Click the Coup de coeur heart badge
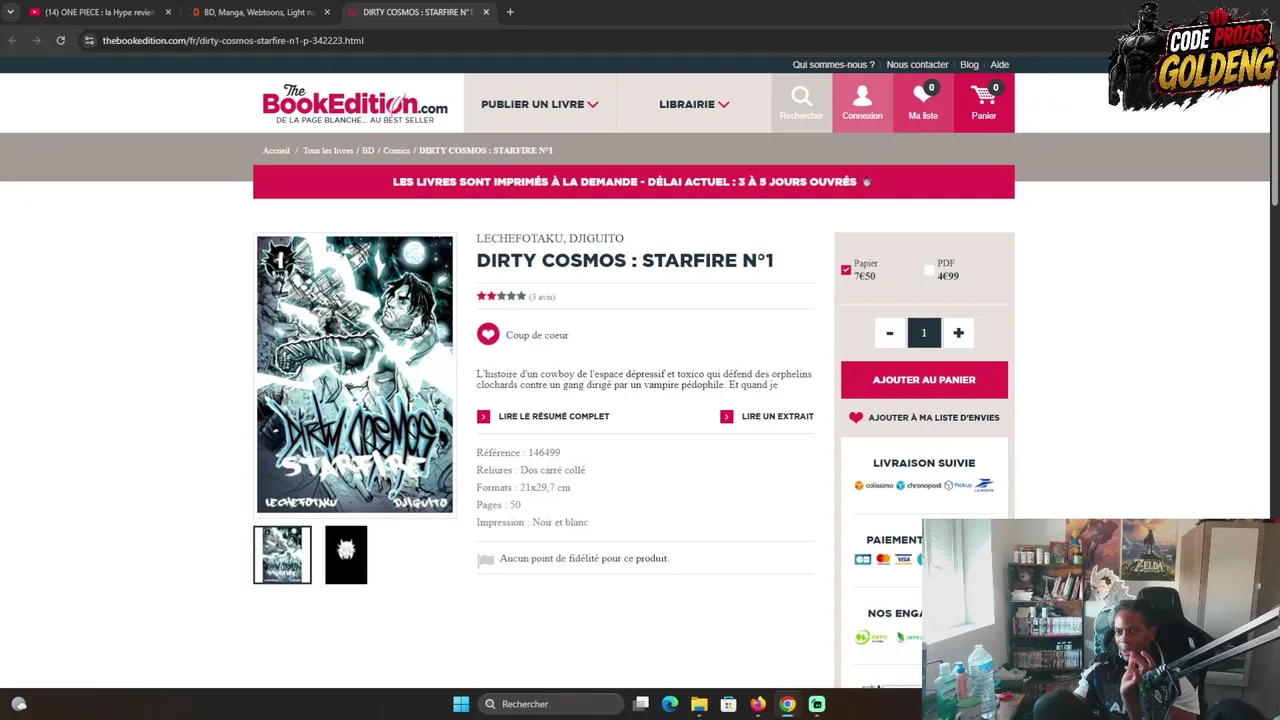 pyautogui.click(x=488, y=335)
